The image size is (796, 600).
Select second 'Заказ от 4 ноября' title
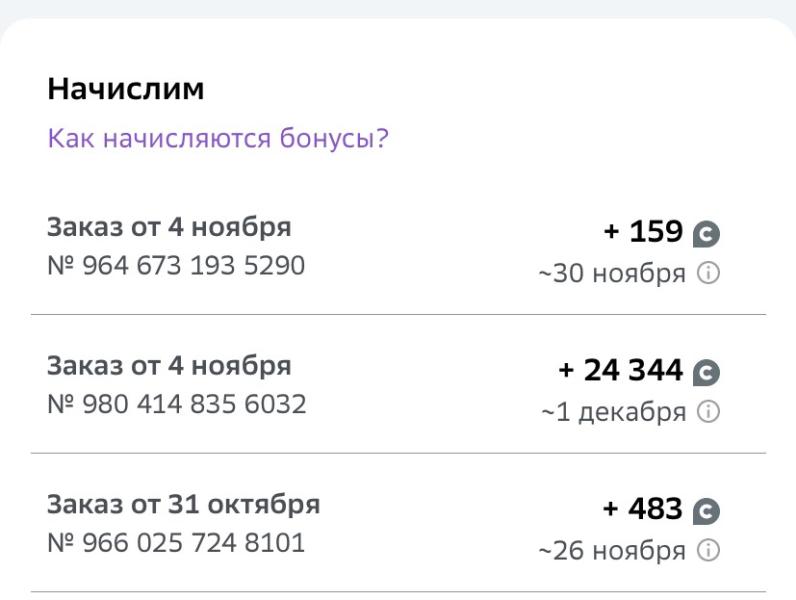pos(169,365)
